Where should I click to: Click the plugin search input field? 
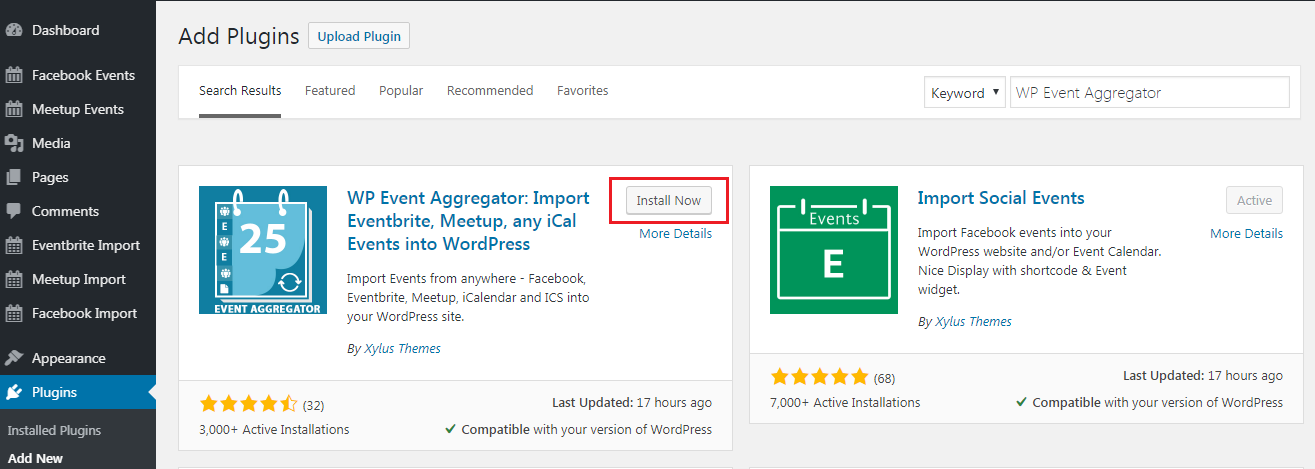(x=1150, y=92)
